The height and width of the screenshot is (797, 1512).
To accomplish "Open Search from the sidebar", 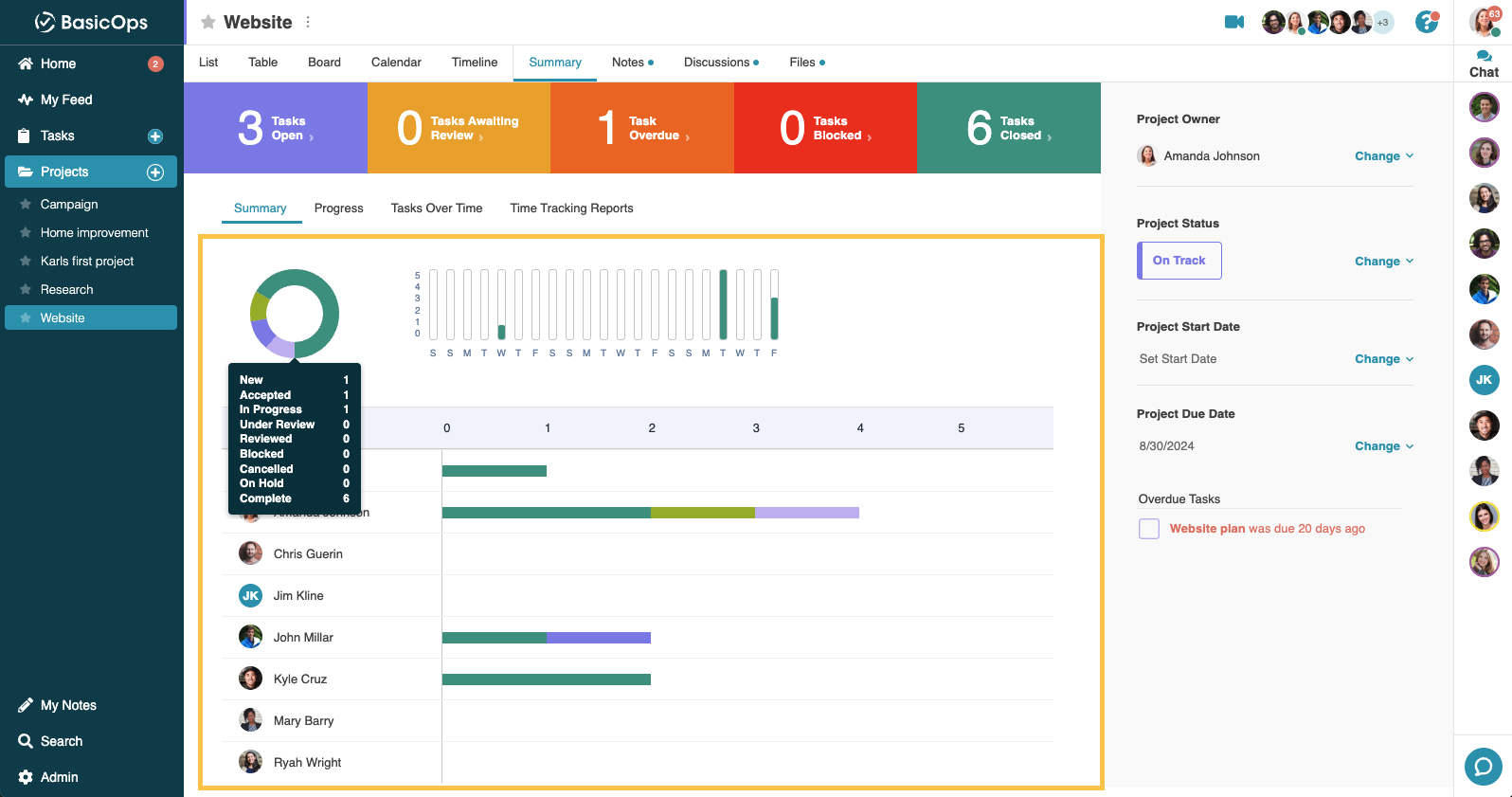I will click(62, 741).
